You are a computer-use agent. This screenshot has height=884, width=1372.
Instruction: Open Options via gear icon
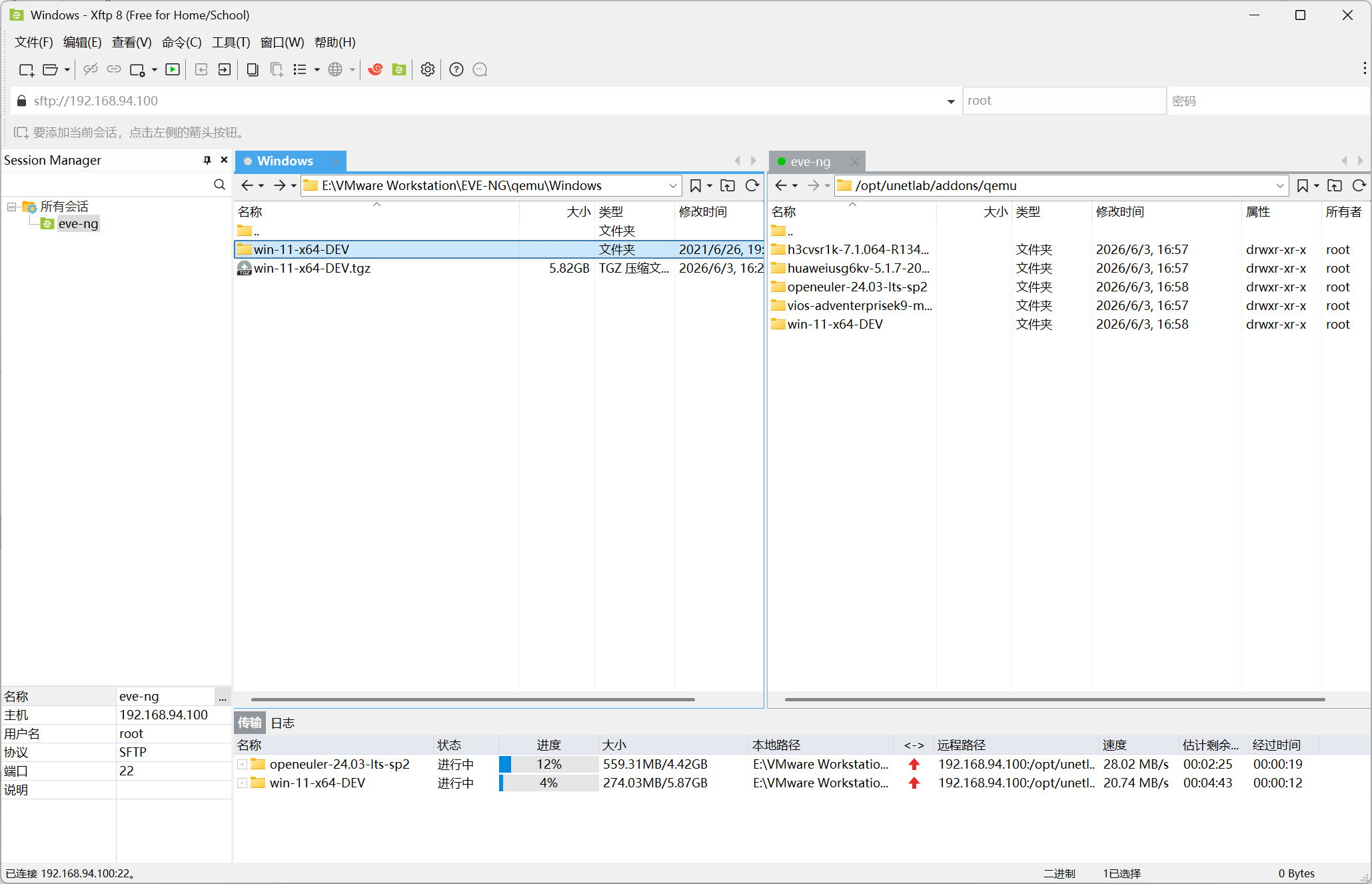pos(428,69)
